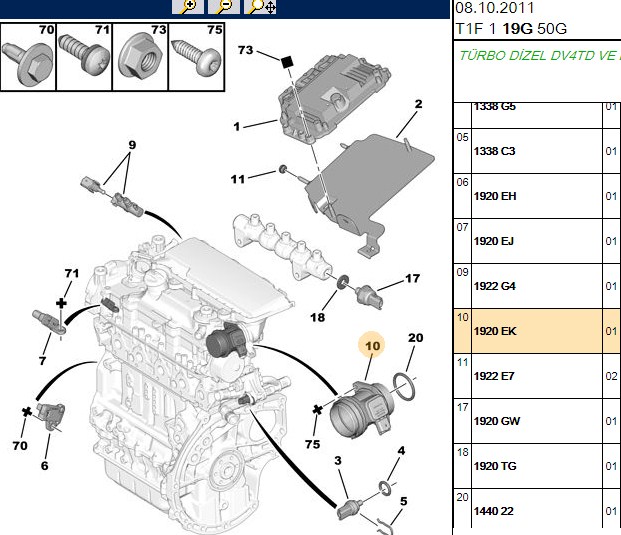Click callout 20 seal ring label
621x535 pixels.
(x=415, y=338)
